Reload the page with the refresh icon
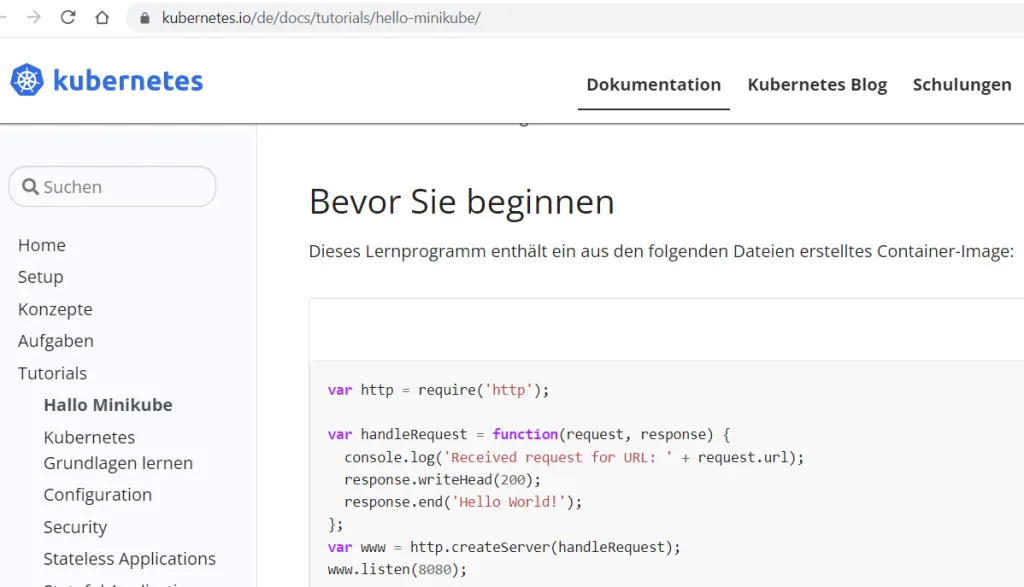Image resolution: width=1024 pixels, height=587 pixels. click(68, 18)
